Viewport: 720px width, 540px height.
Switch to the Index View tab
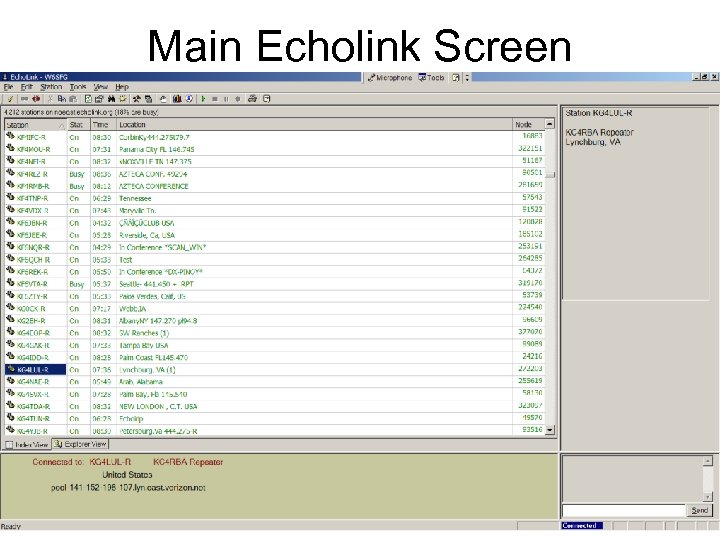pos(27,444)
